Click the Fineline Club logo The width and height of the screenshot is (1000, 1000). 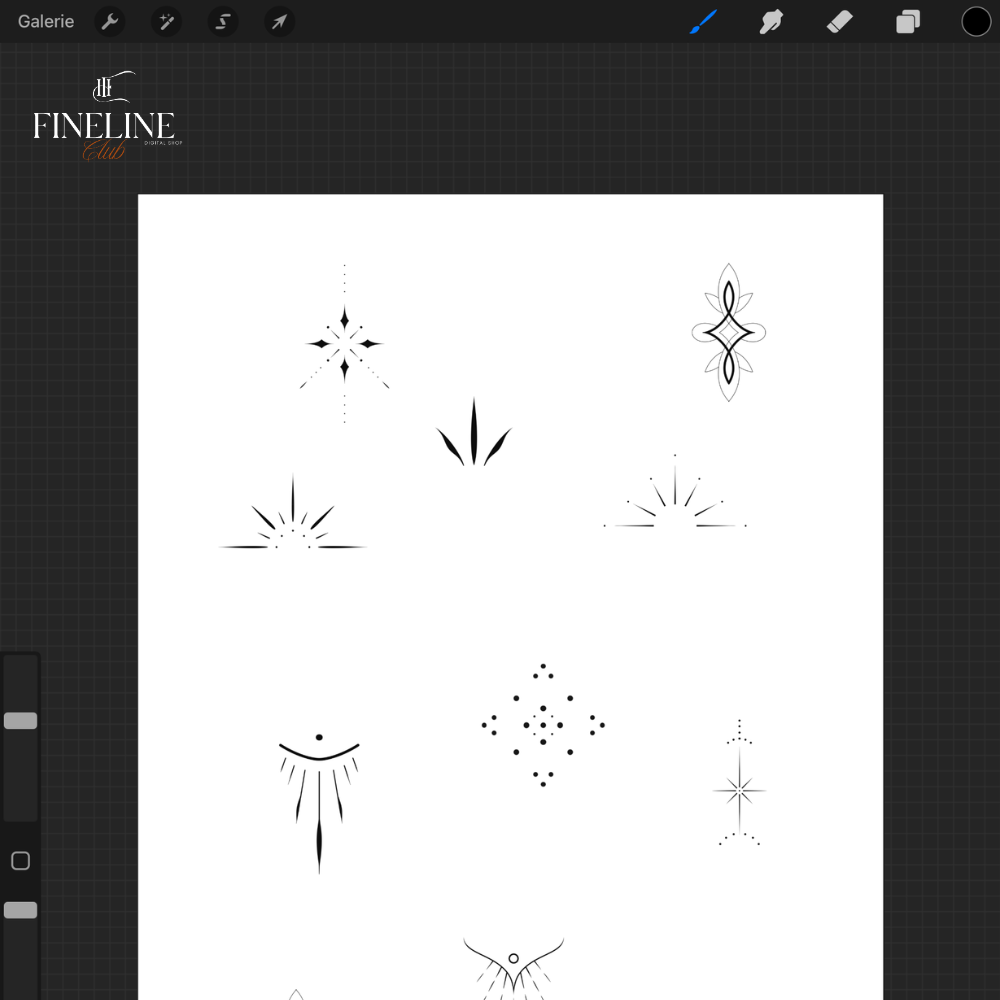[x=105, y=118]
